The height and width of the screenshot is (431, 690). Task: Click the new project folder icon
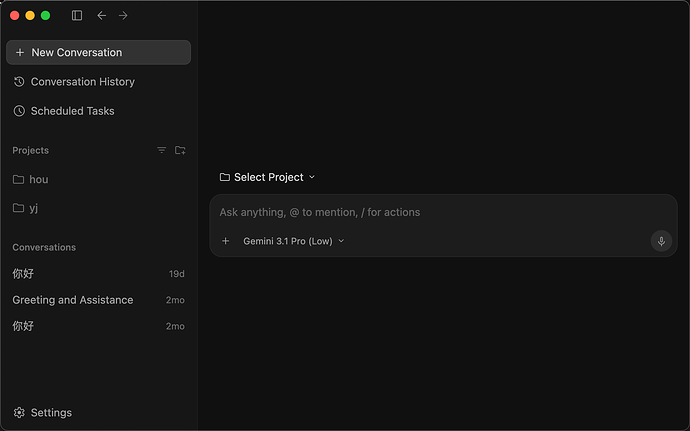pos(180,150)
